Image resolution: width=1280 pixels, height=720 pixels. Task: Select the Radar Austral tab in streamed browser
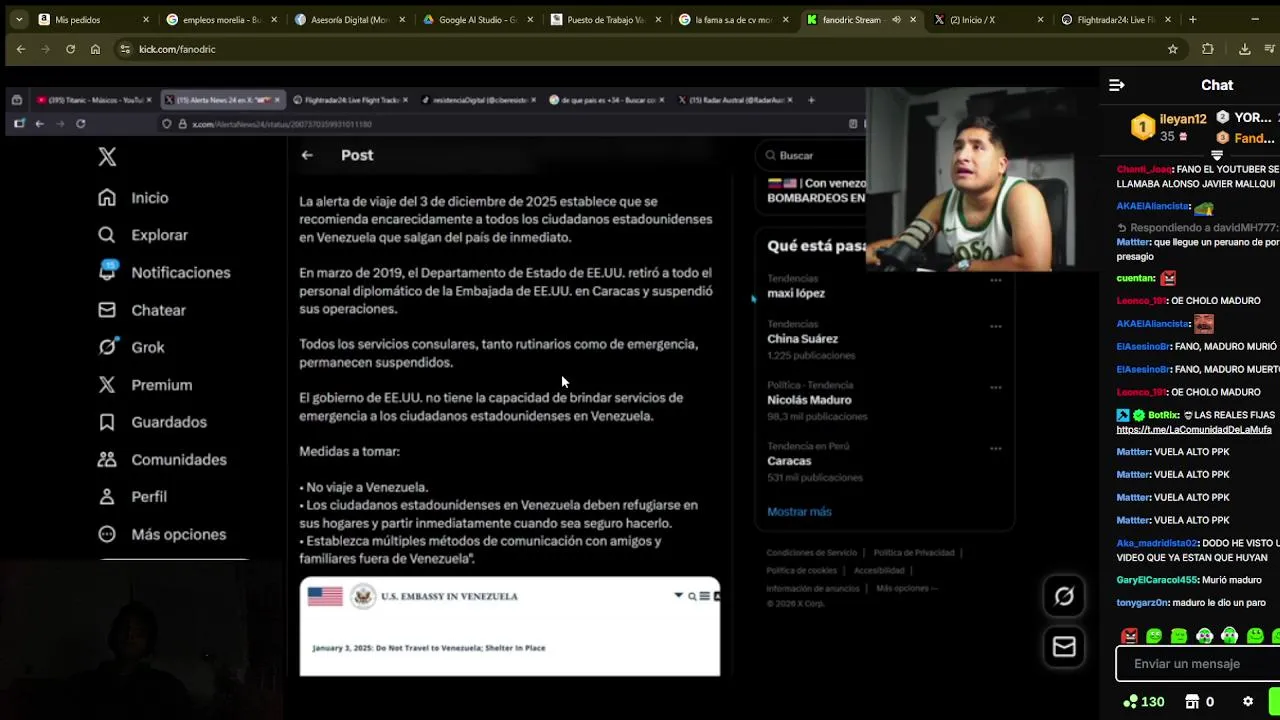coord(737,100)
